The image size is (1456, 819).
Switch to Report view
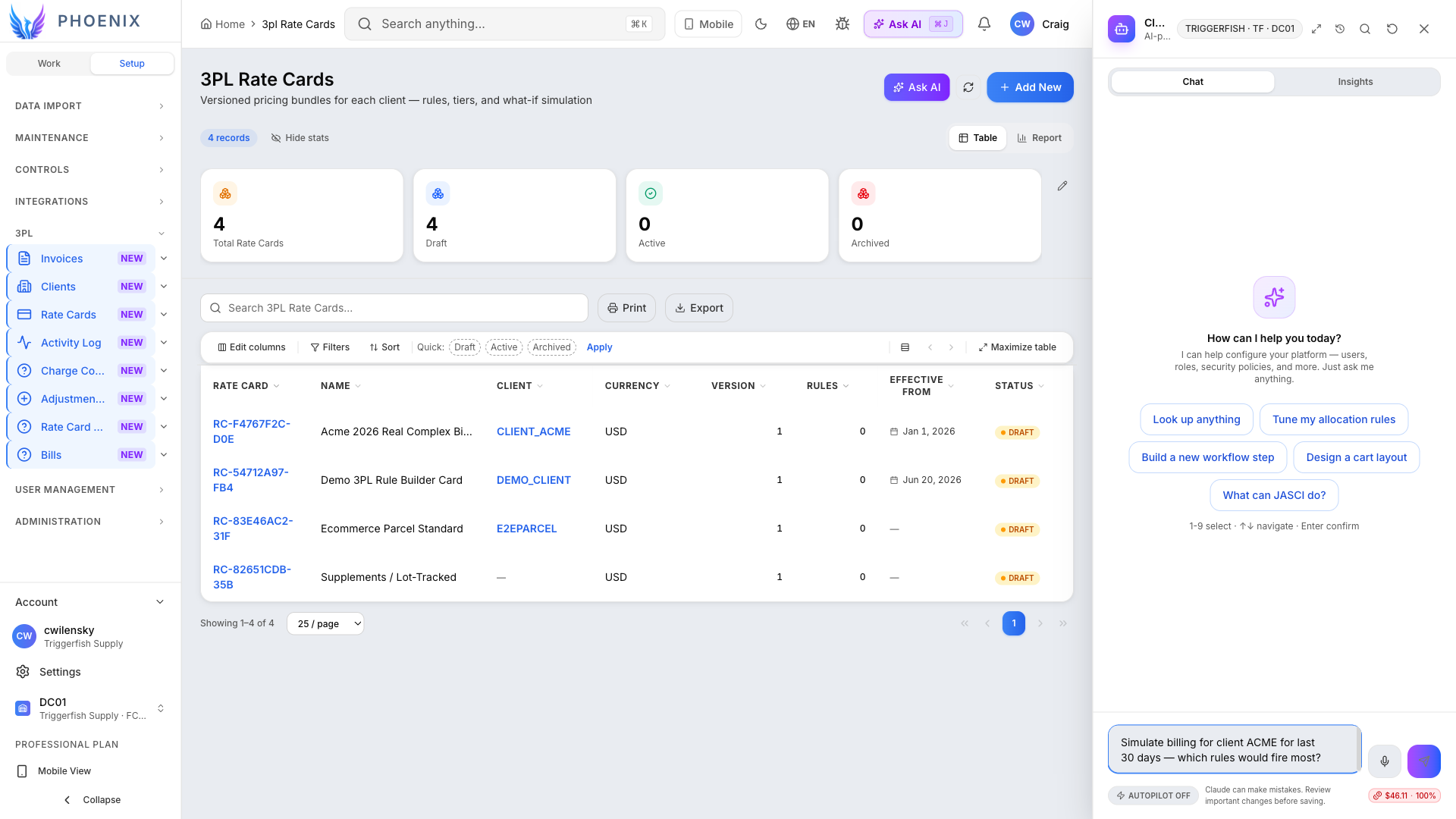click(x=1039, y=138)
